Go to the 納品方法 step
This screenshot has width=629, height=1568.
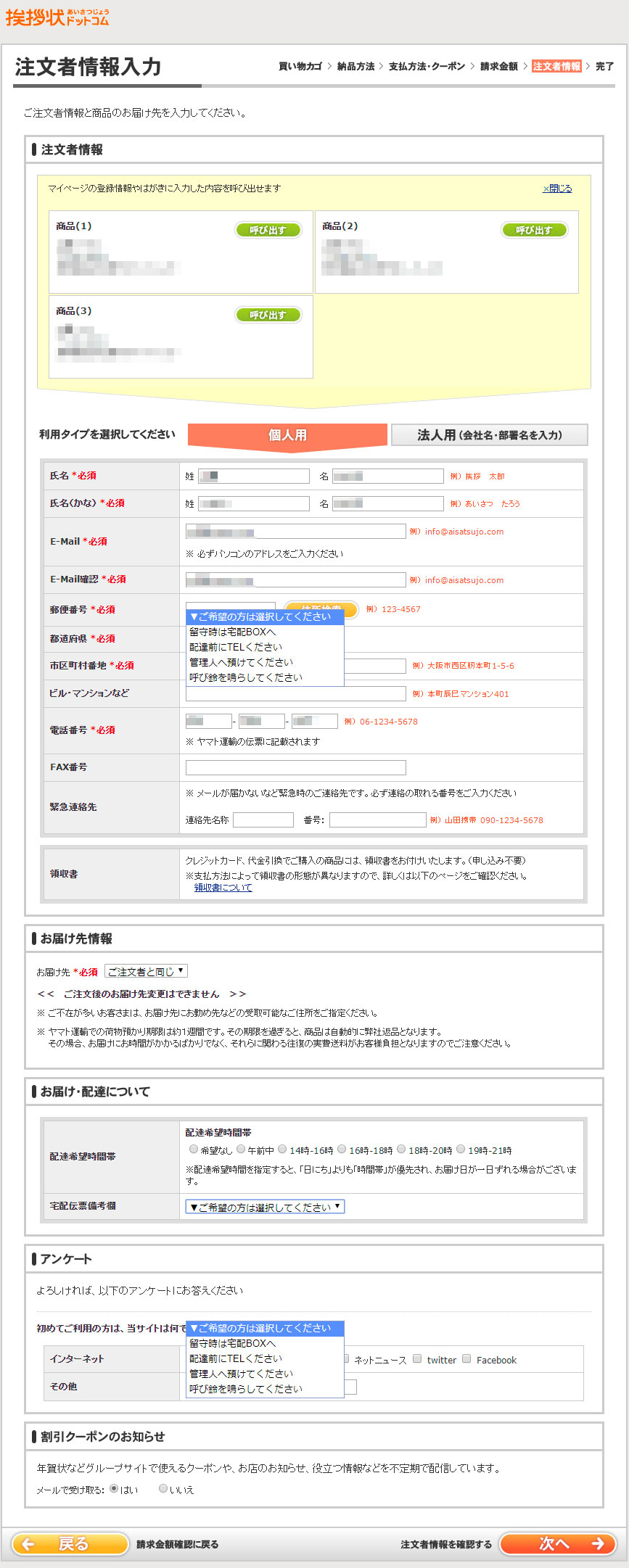pyautogui.click(x=355, y=66)
